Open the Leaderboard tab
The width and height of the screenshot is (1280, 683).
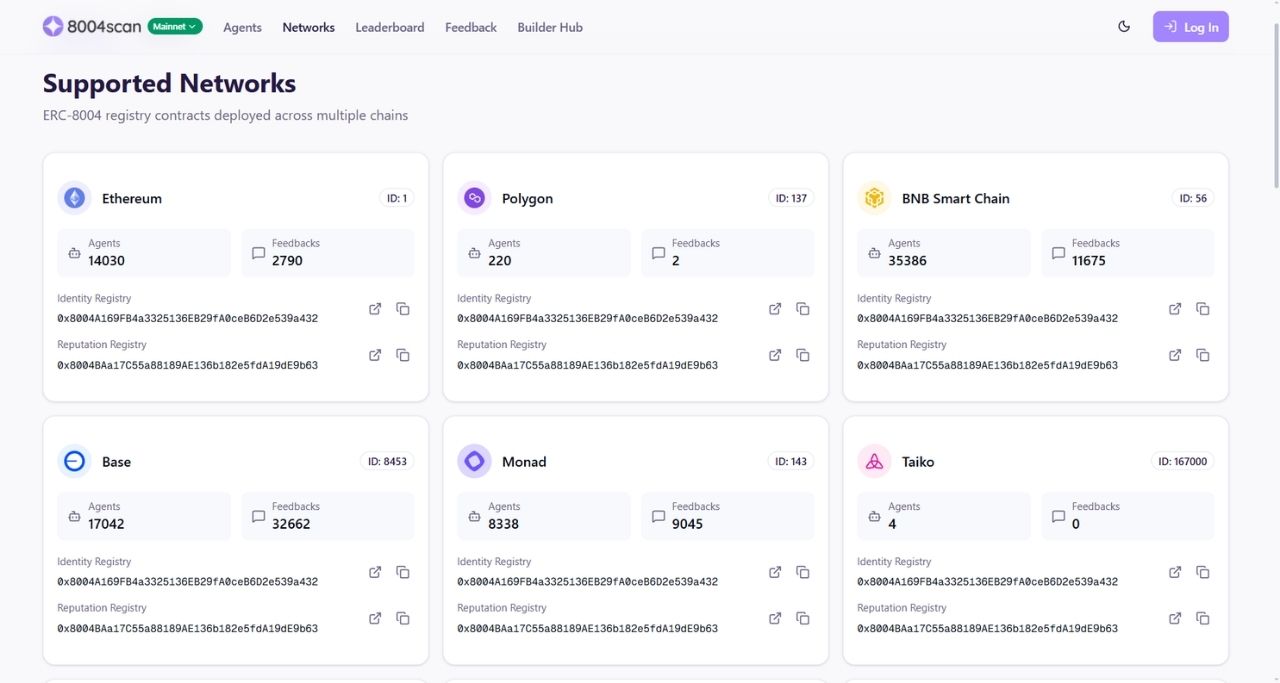tap(389, 27)
